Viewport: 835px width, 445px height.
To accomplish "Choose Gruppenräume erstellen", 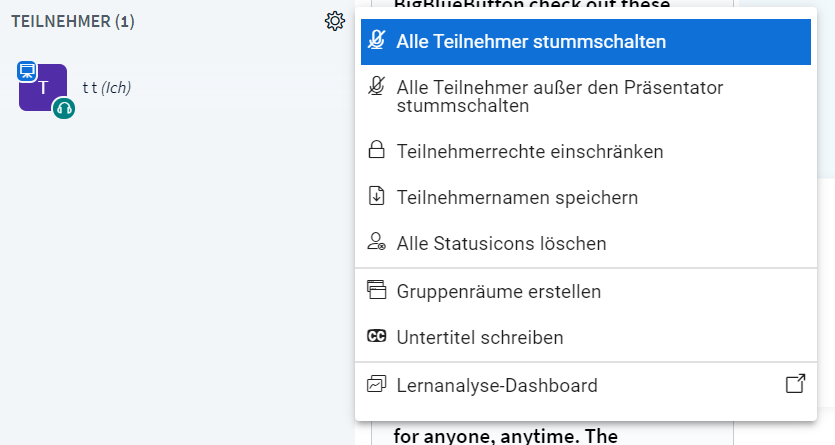I will 586,292.
